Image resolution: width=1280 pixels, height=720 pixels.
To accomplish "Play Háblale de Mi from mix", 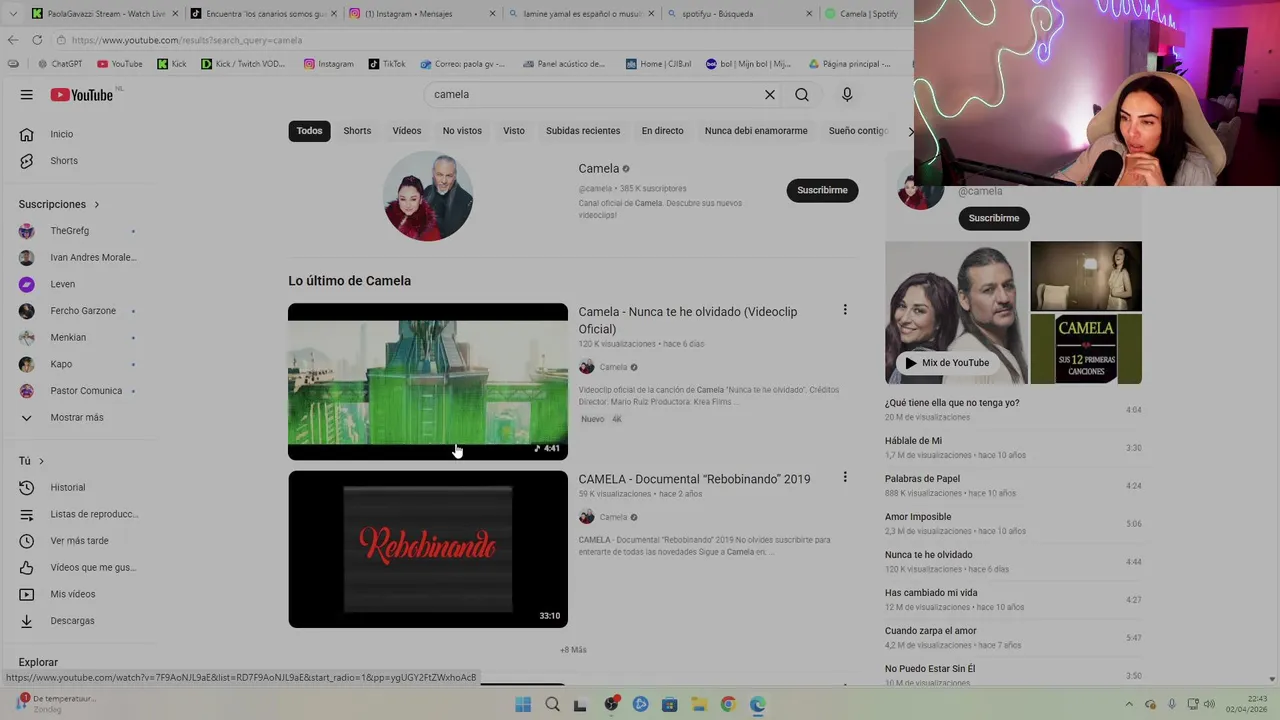I will [1013, 448].
